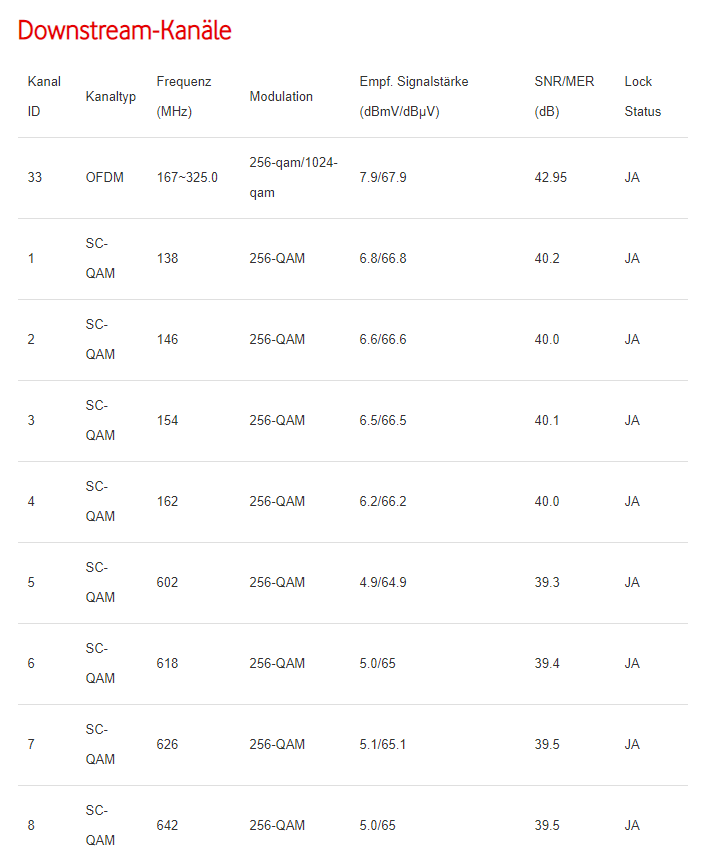Select the SNR/MER (dB) column header
724x851 pixels.
click(564, 96)
